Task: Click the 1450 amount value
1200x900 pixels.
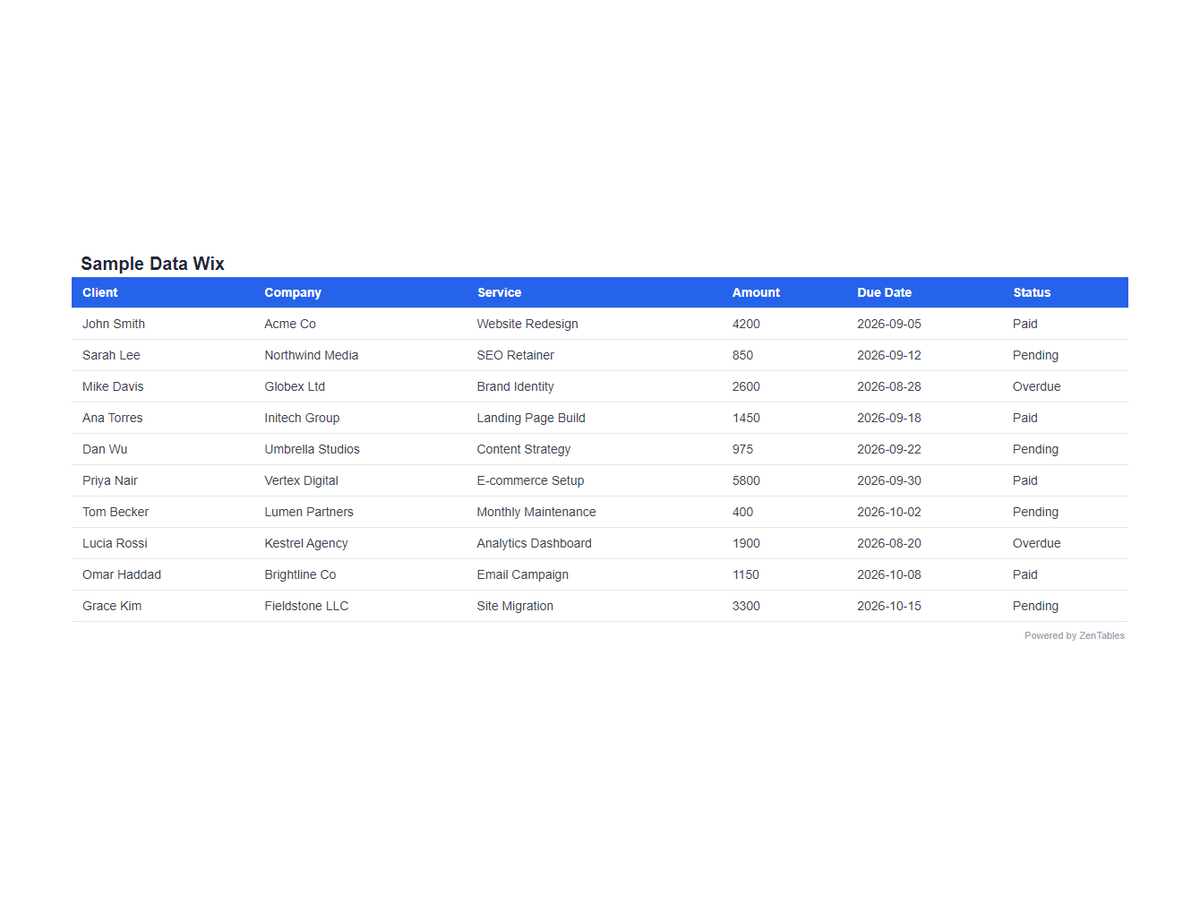Action: [x=746, y=418]
